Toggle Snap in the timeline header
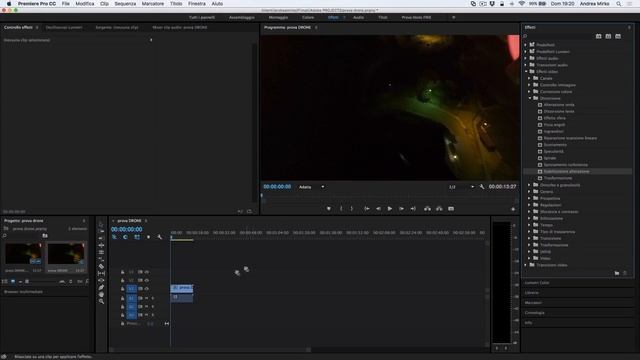 click(x=125, y=237)
